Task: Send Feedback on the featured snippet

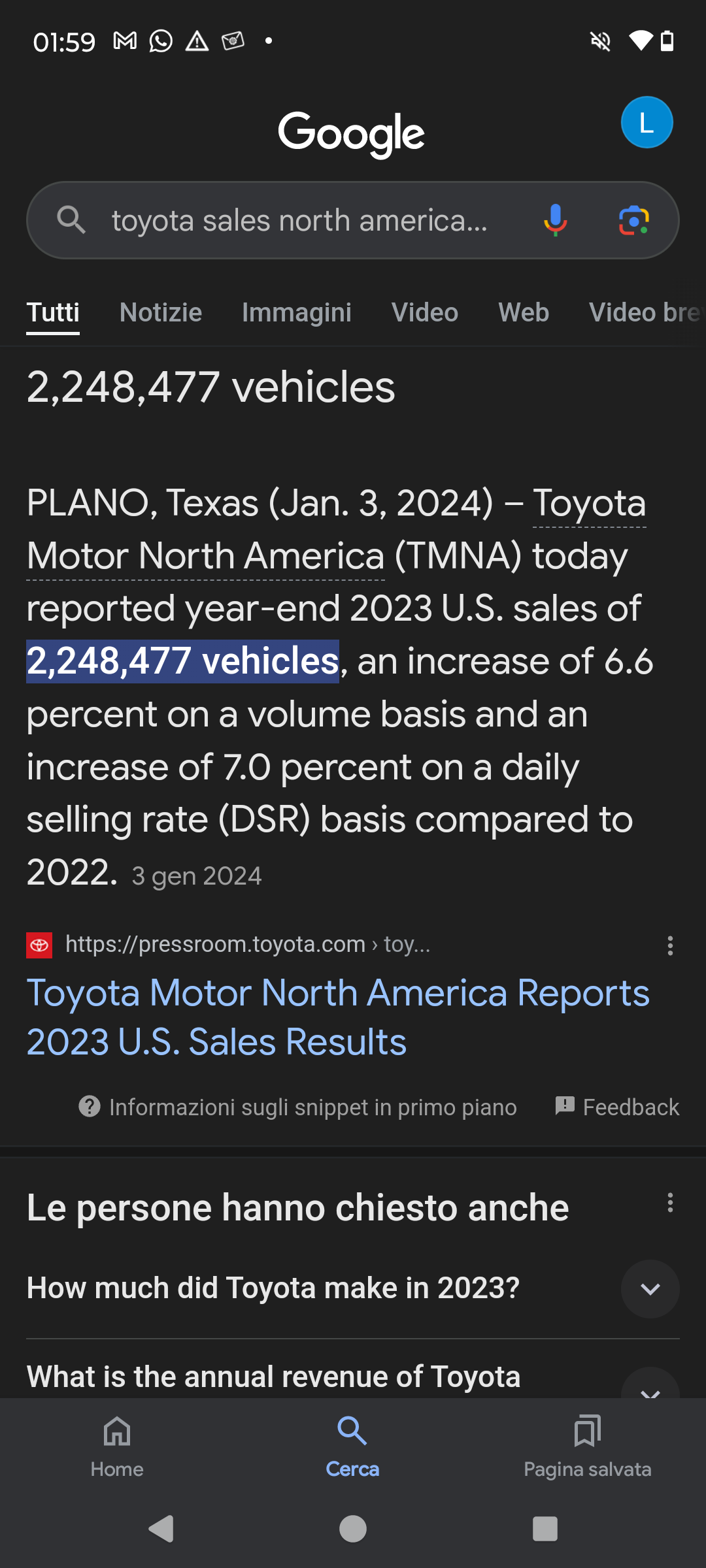Action: pyautogui.click(x=617, y=1107)
